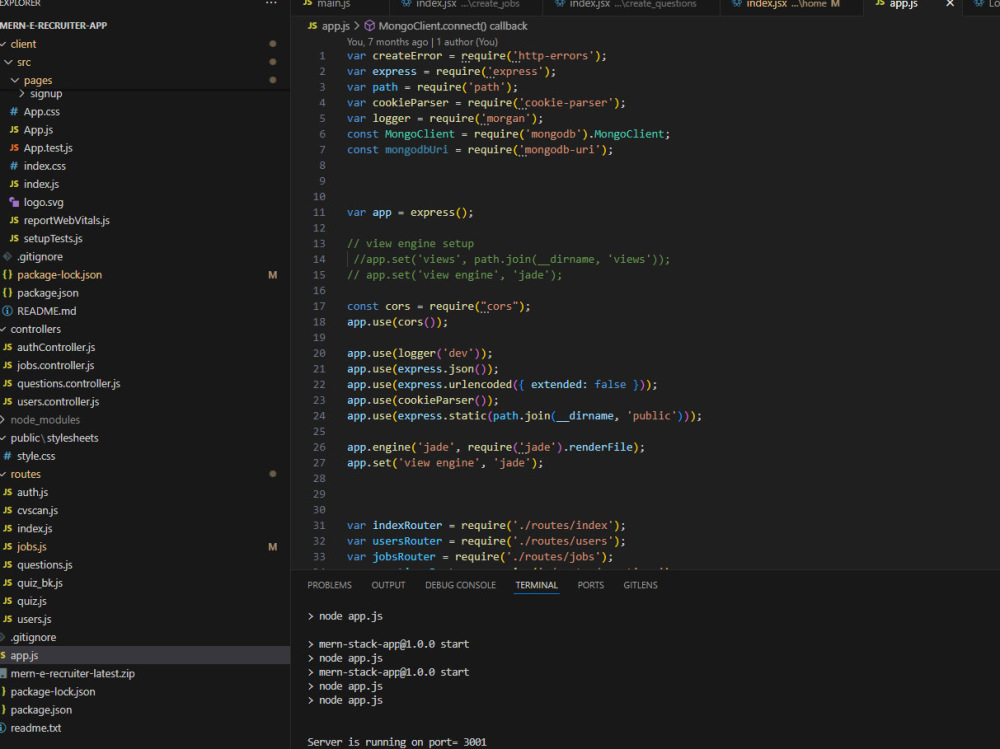Switch to index.jsx create_questions tab
Screen dimensions: 1000x749
[626, 4]
